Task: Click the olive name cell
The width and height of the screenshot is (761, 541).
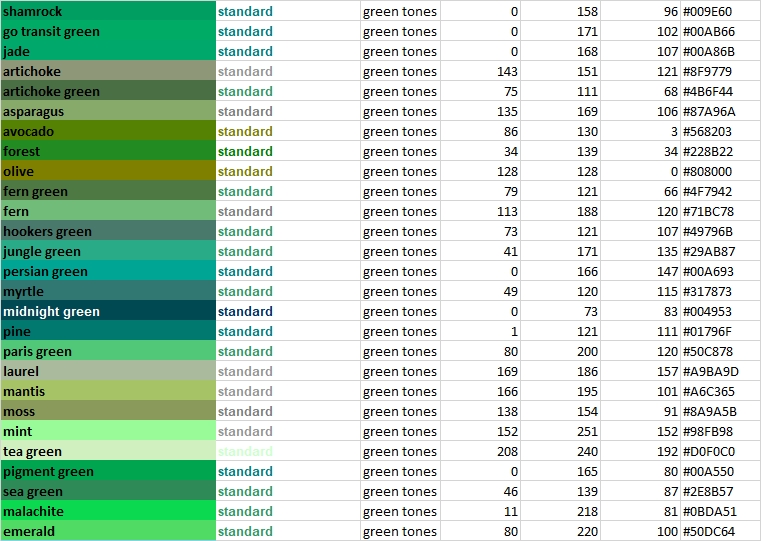Action: coord(108,171)
